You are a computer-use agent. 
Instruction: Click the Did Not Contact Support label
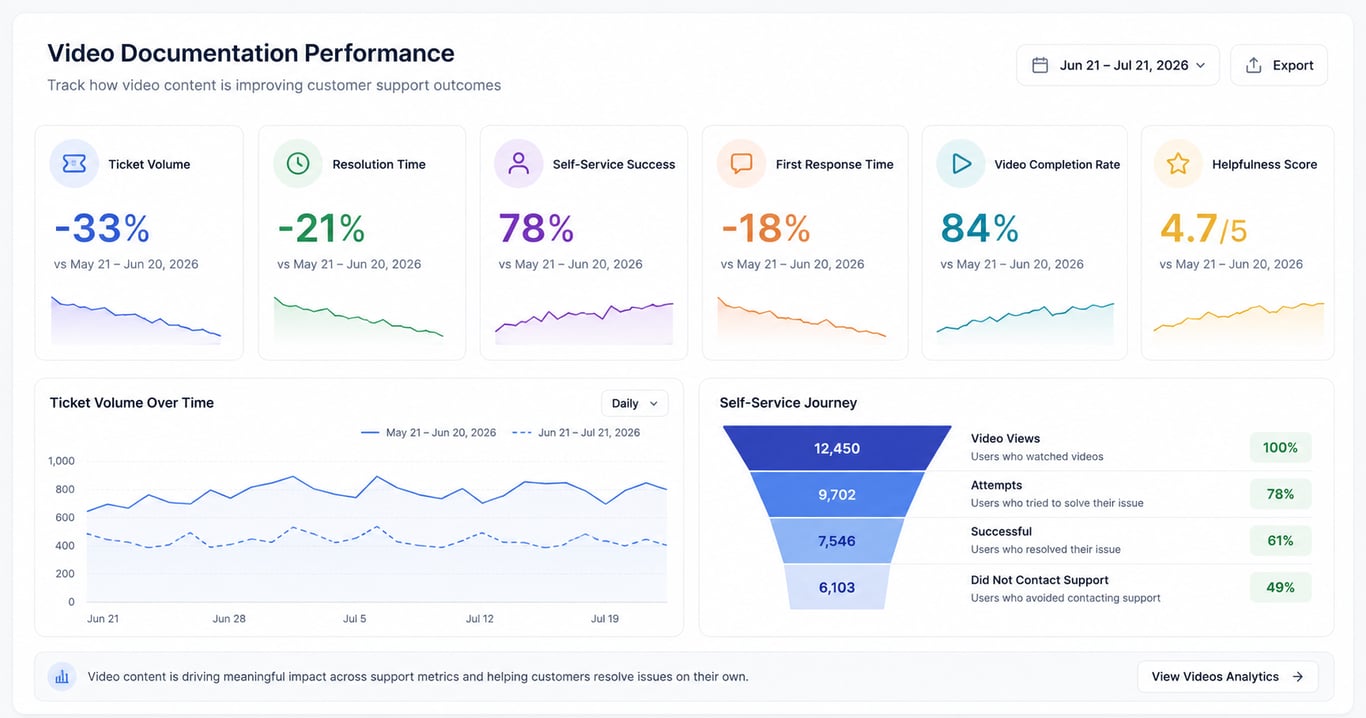point(1040,580)
